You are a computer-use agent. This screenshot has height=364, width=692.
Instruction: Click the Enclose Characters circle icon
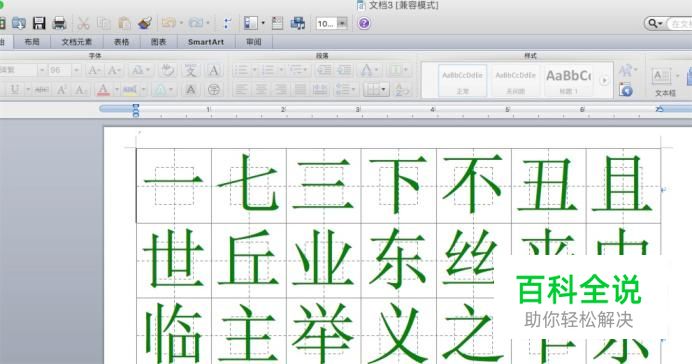coord(214,90)
